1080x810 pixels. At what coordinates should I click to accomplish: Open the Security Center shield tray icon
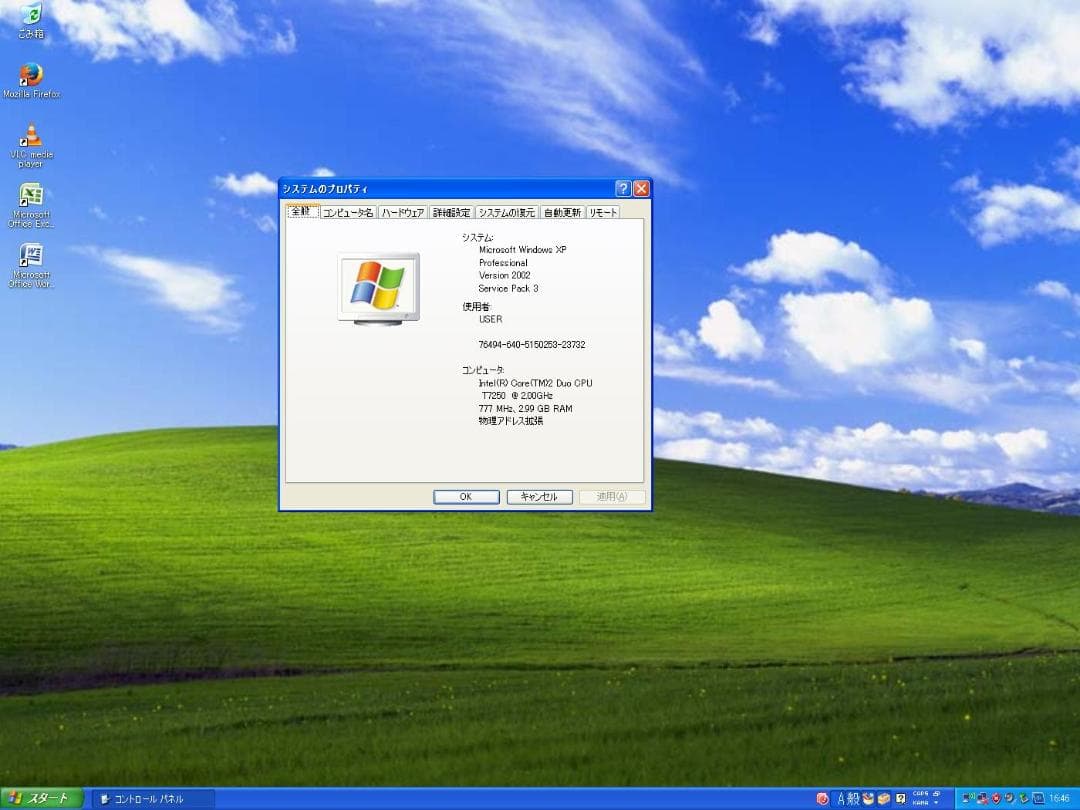995,798
